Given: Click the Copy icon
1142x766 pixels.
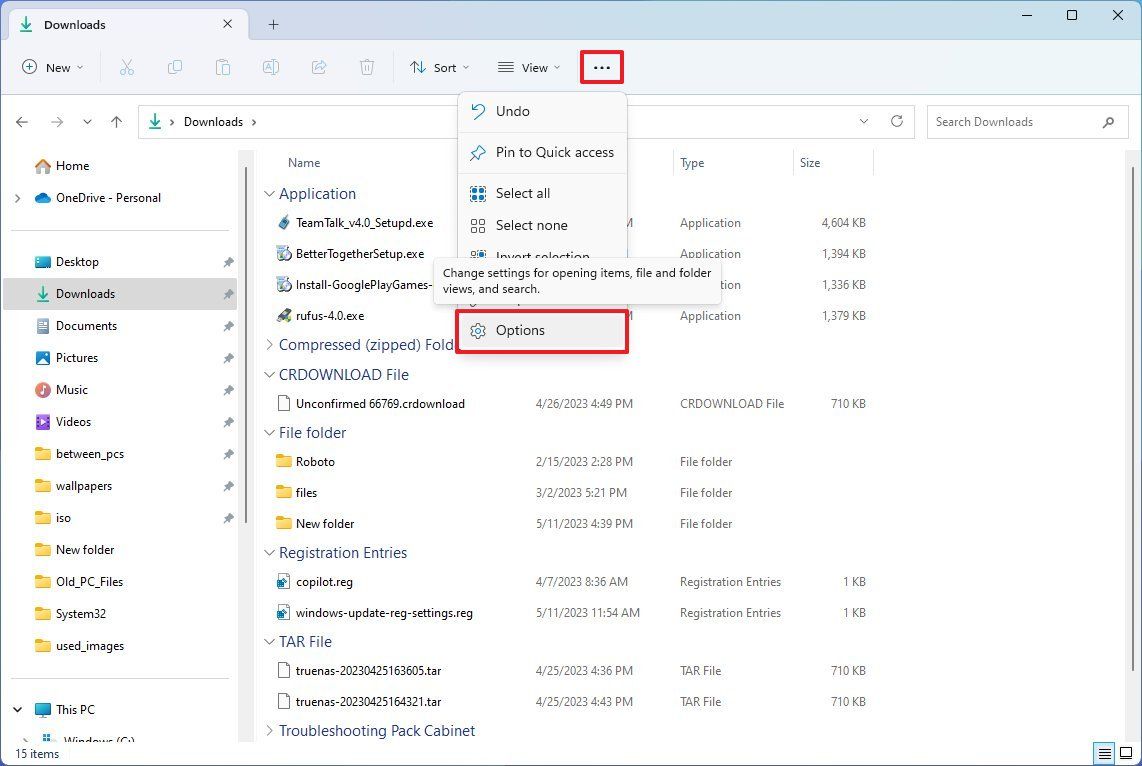Looking at the screenshot, I should coord(174,67).
